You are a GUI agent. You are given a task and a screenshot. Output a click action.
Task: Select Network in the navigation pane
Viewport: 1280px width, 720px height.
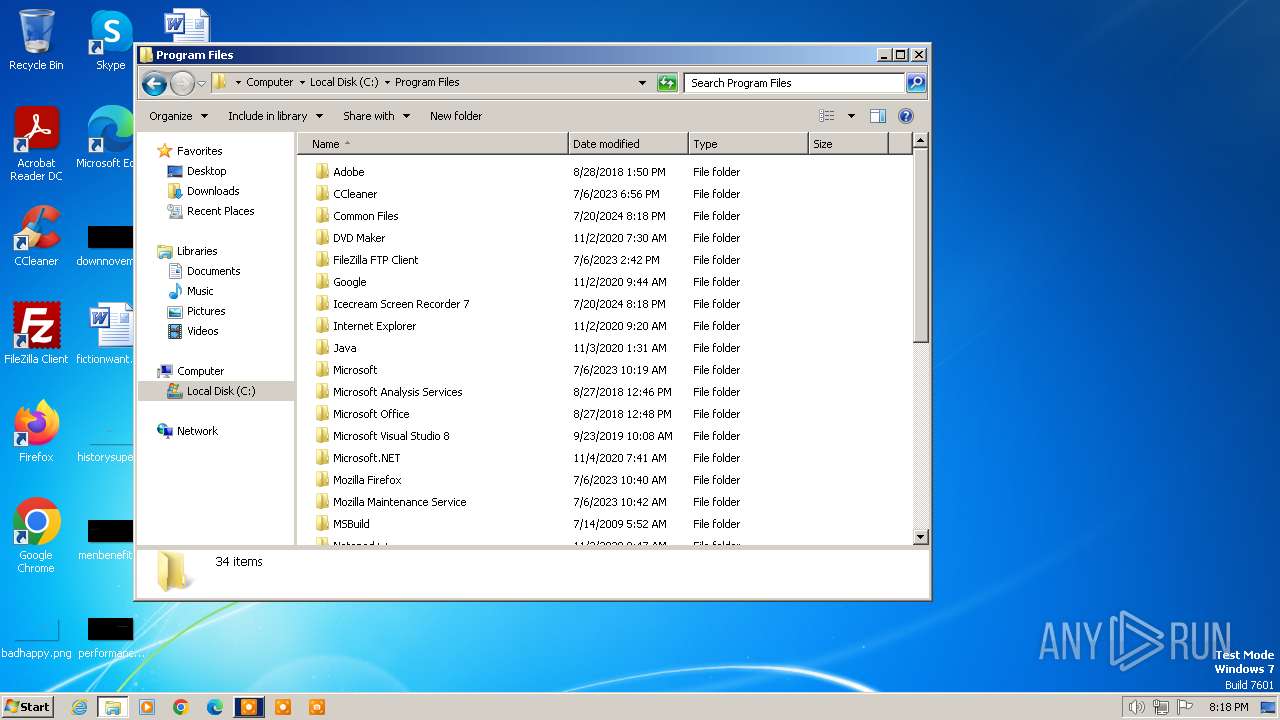coord(197,431)
